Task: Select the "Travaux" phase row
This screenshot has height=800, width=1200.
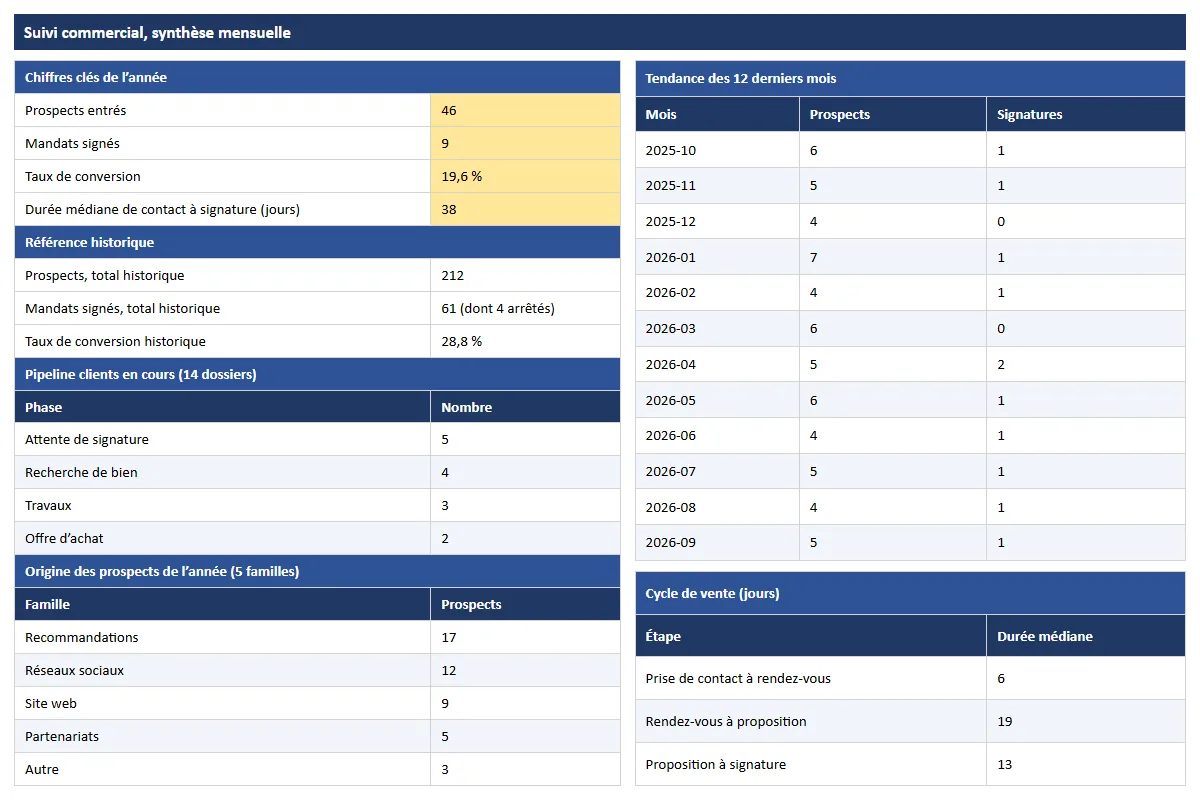Action: pos(317,505)
